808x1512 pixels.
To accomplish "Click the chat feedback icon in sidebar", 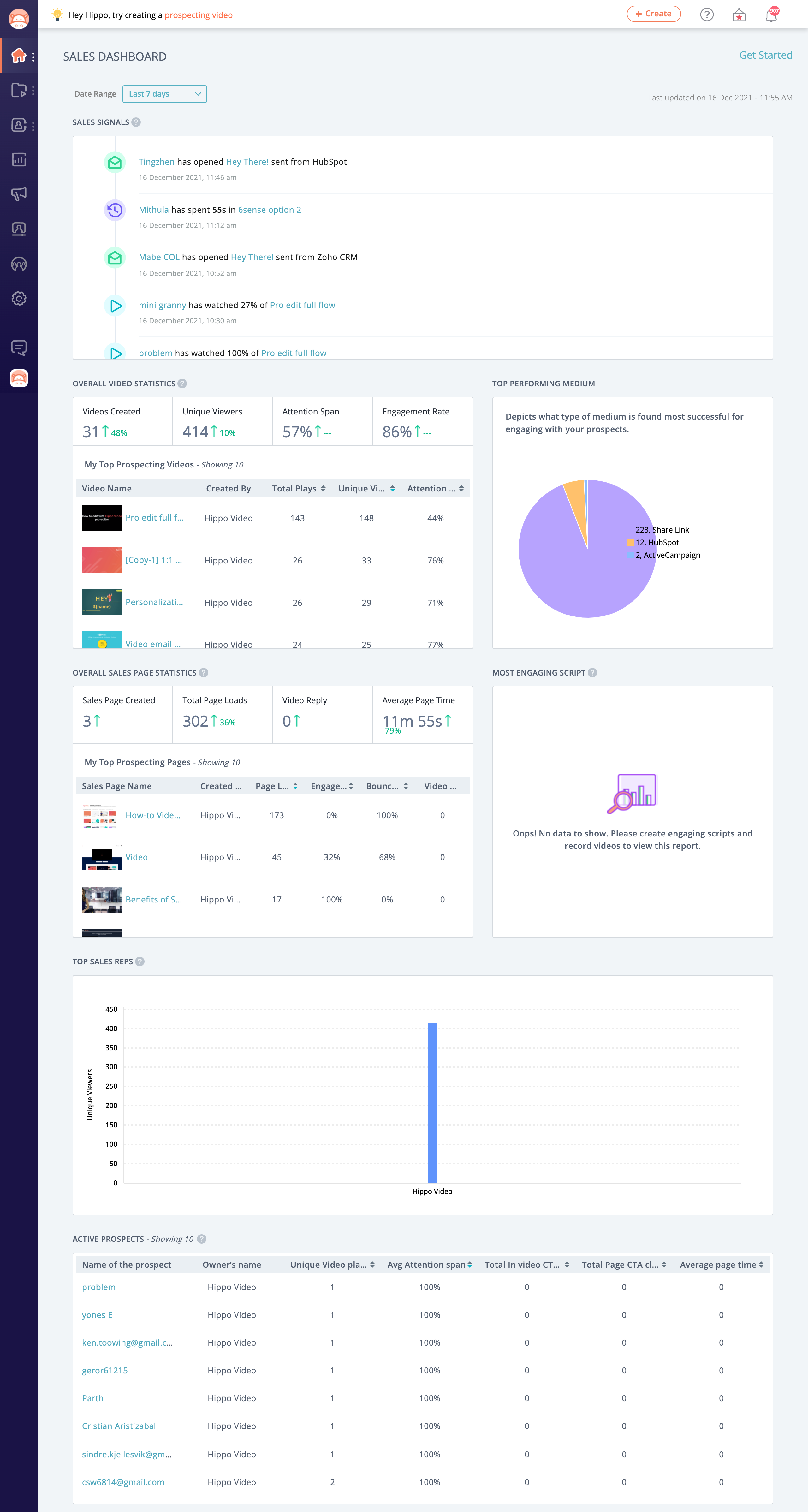I will tap(19, 348).
